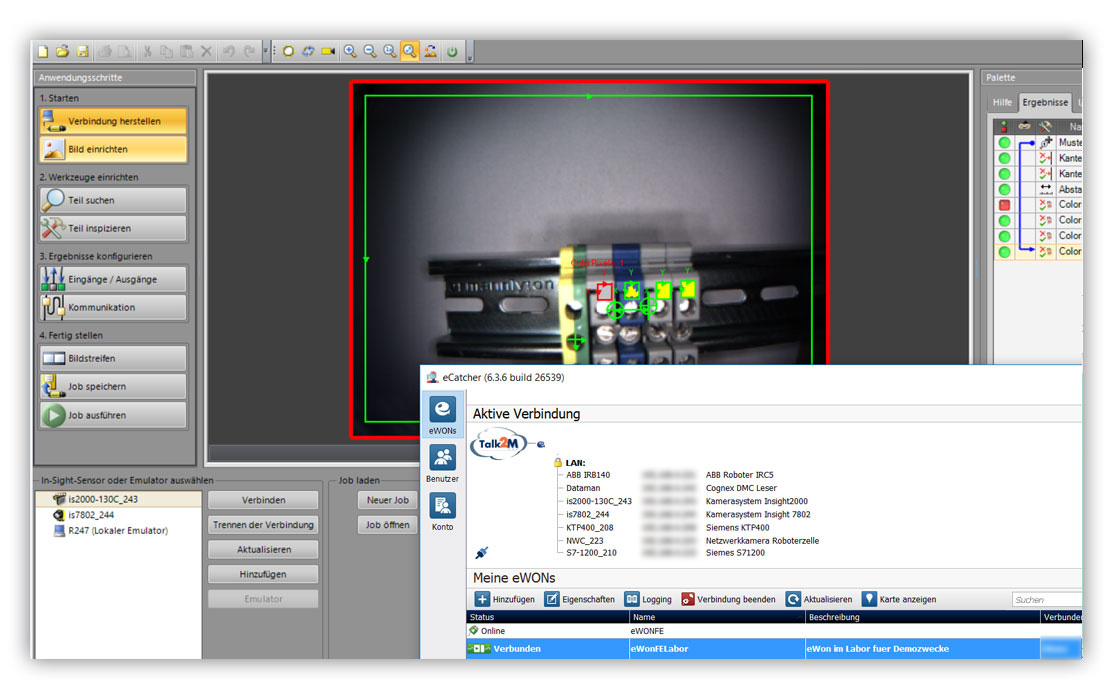
Task: Open toolbar overflow arrow after Redo icon
Action: pos(266,51)
